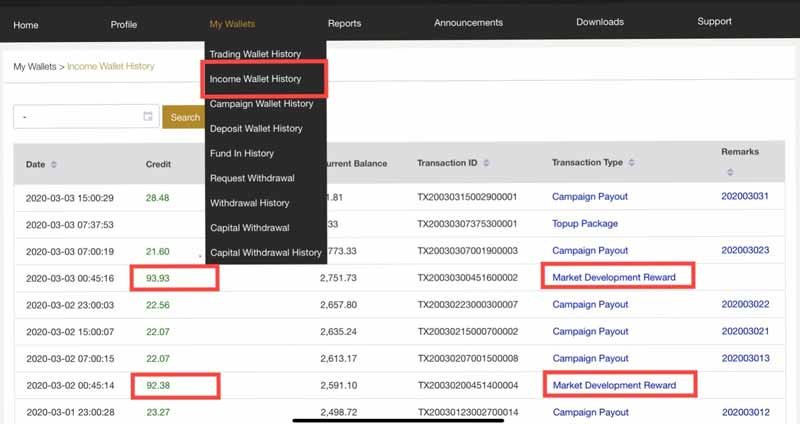Select Trading Wallet History
The height and width of the screenshot is (424, 800).
[255, 54]
